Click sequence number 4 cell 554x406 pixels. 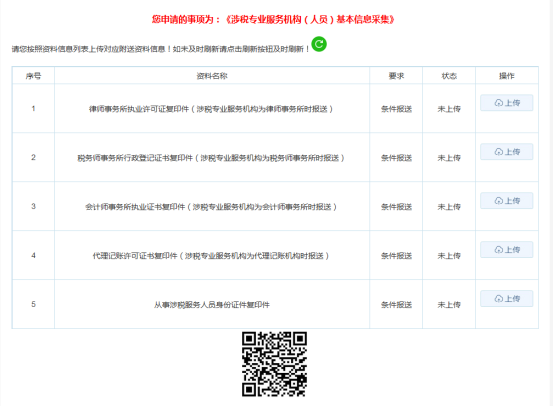pyautogui.click(x=33, y=255)
